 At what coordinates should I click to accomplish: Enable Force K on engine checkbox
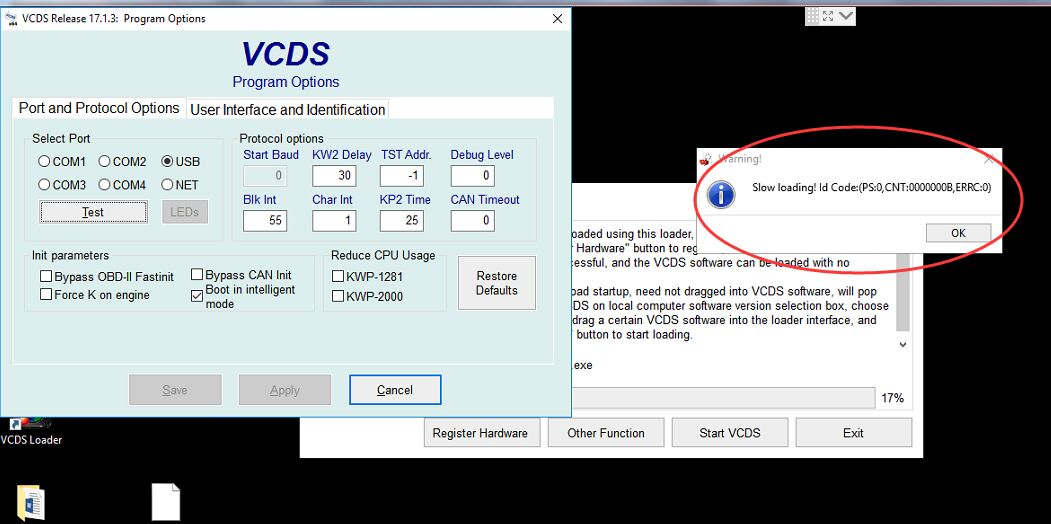click(x=46, y=294)
